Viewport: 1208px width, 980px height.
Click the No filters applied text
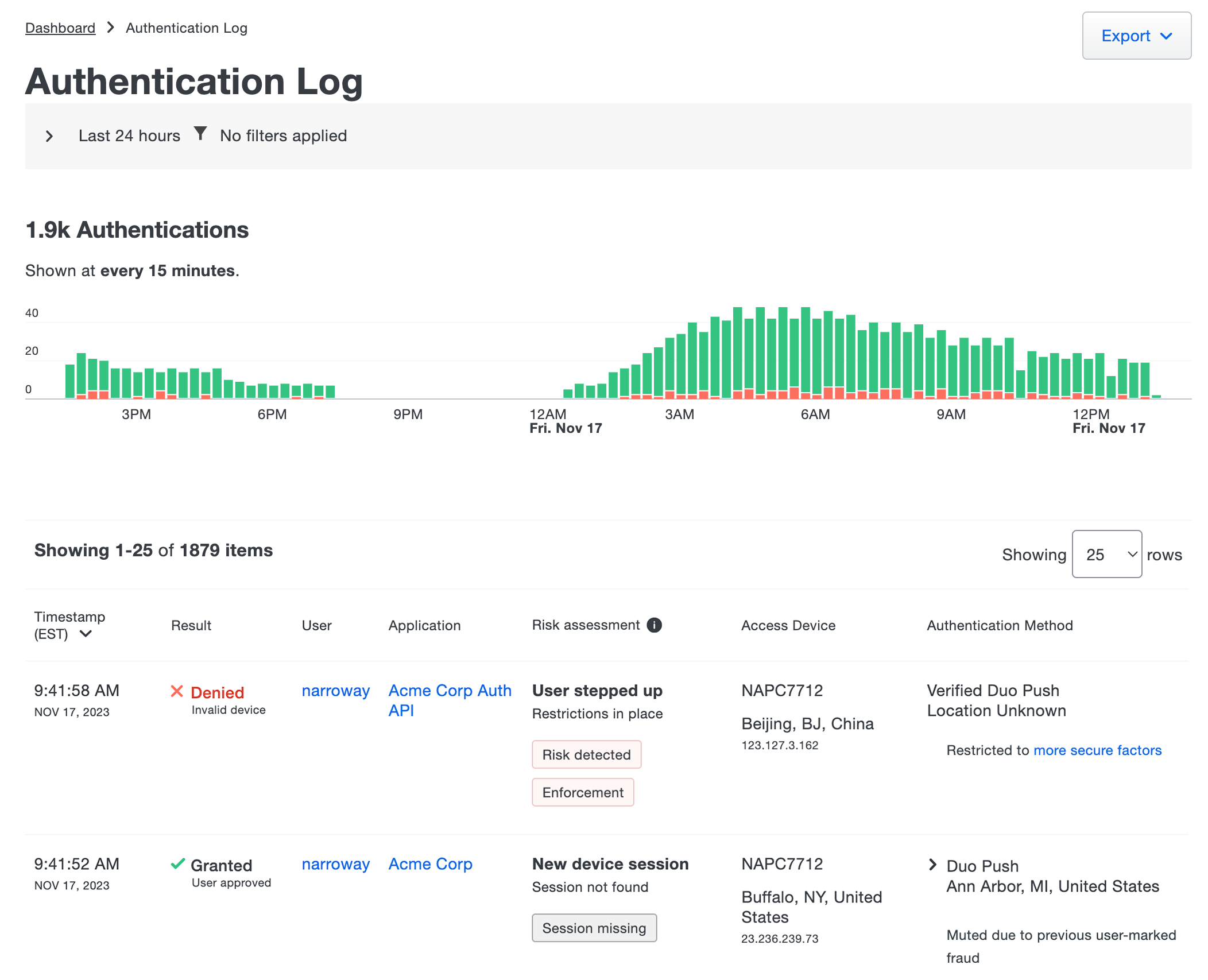click(x=283, y=135)
